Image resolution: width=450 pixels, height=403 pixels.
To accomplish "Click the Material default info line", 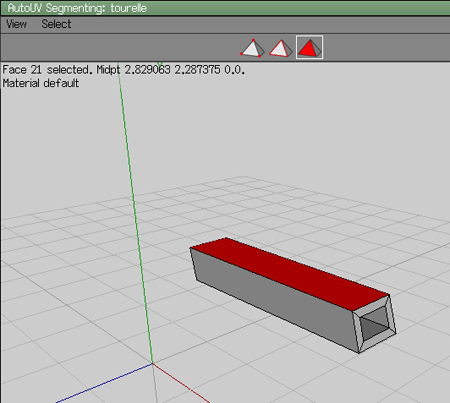I will 41,83.
